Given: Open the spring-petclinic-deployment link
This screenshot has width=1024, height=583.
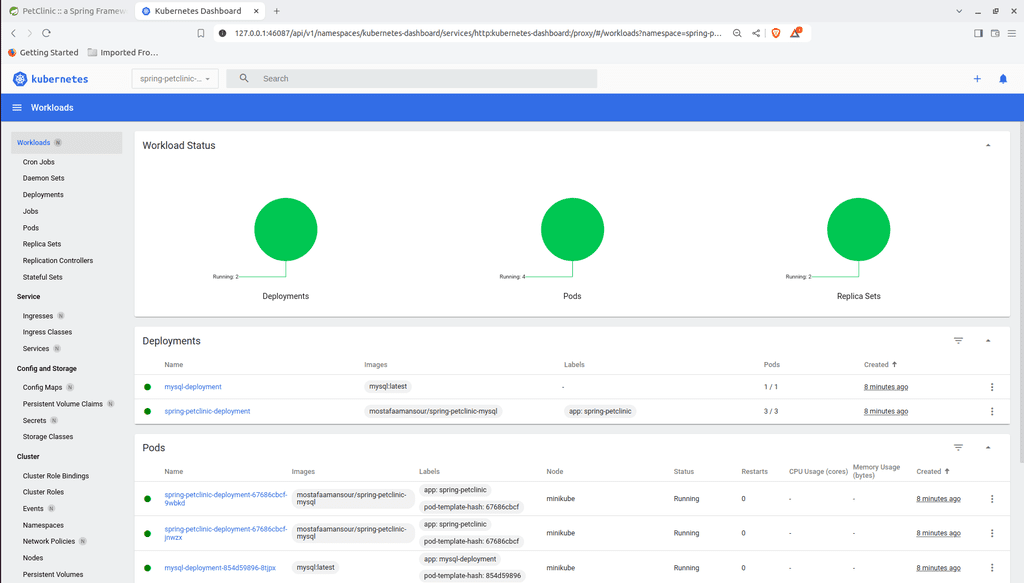Looking at the screenshot, I should (x=207, y=411).
